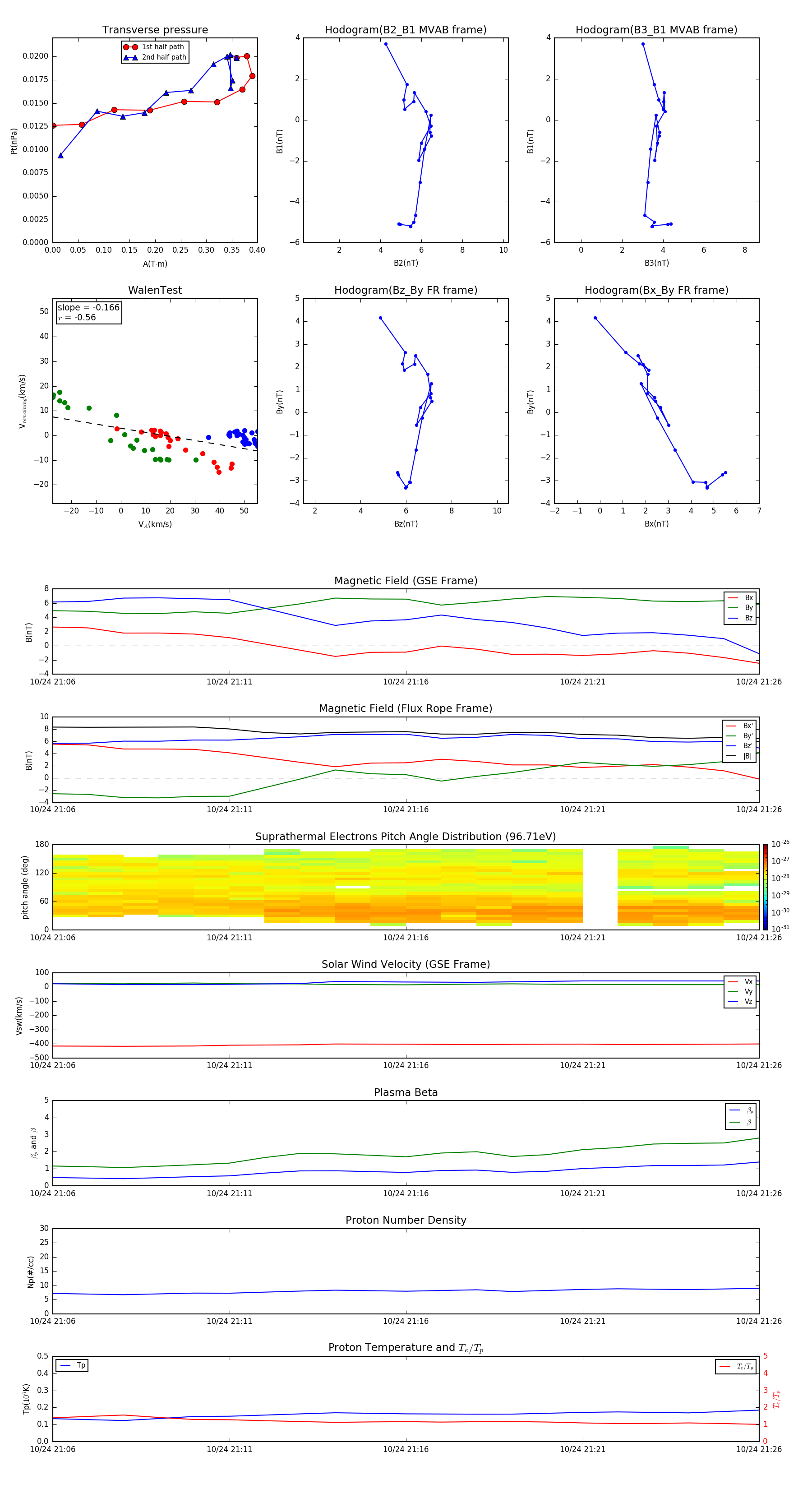This screenshot has width=812, height=1489.
Task: Click the "Pt(nPa)" y-axis label
Action: [x=14, y=140]
